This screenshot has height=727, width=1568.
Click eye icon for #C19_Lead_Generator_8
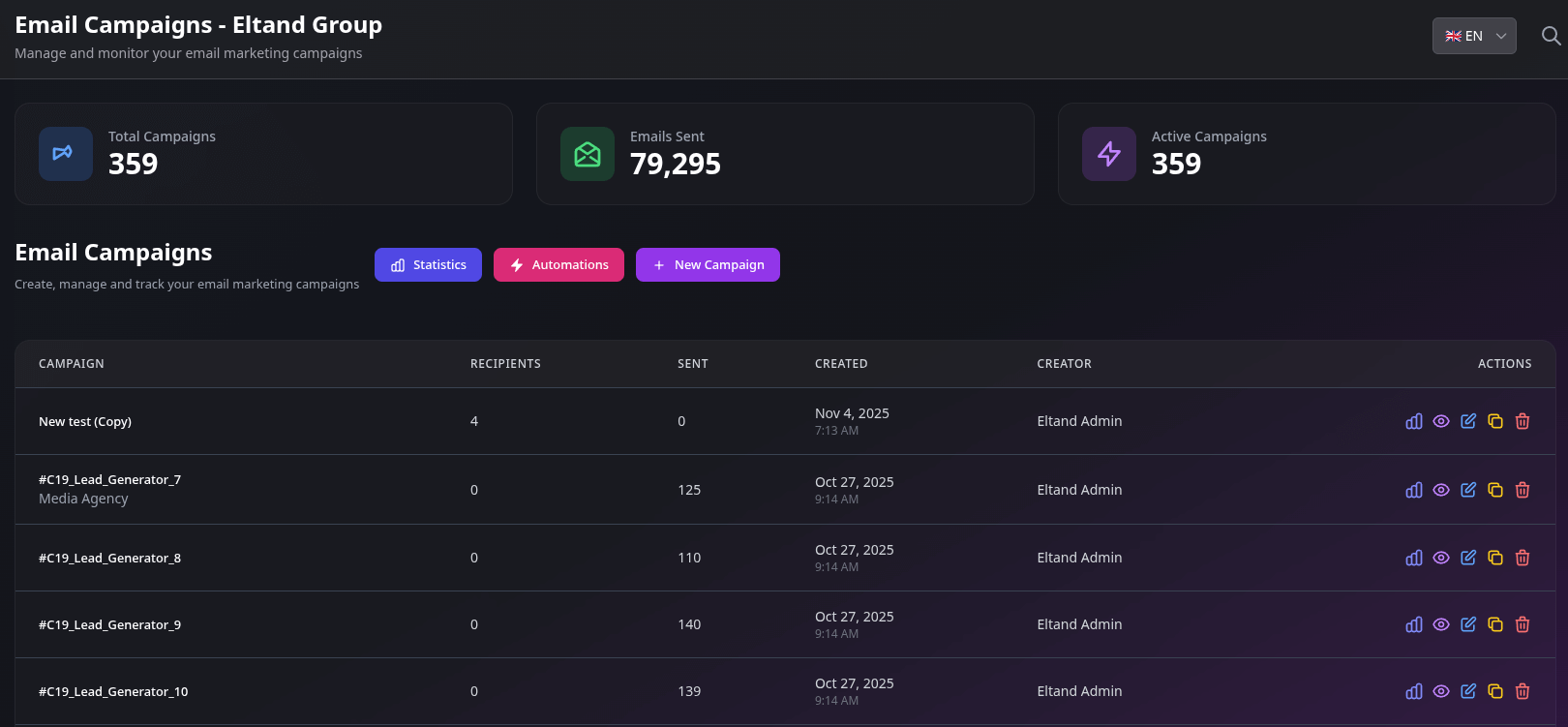pyautogui.click(x=1441, y=558)
